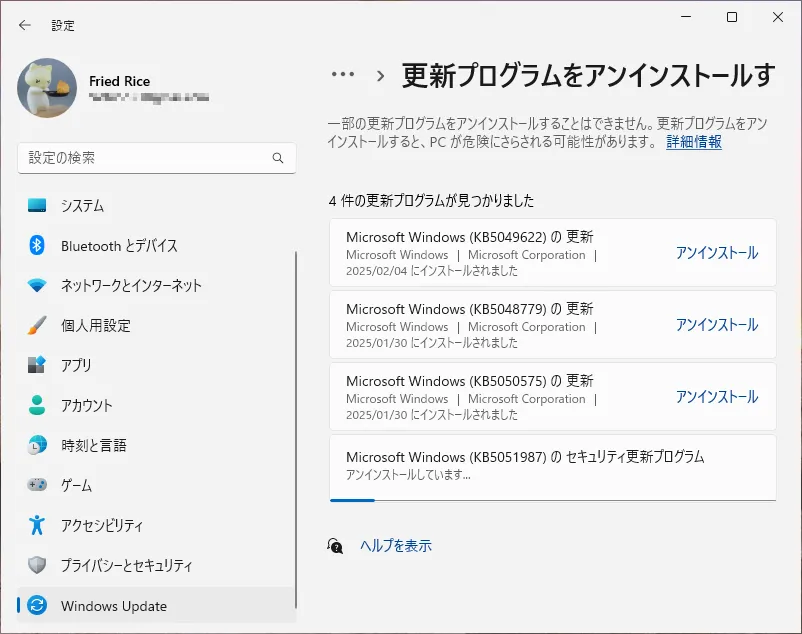This screenshot has height=634, width=802.
Task: Click the search magnifier icon
Action: (x=278, y=158)
